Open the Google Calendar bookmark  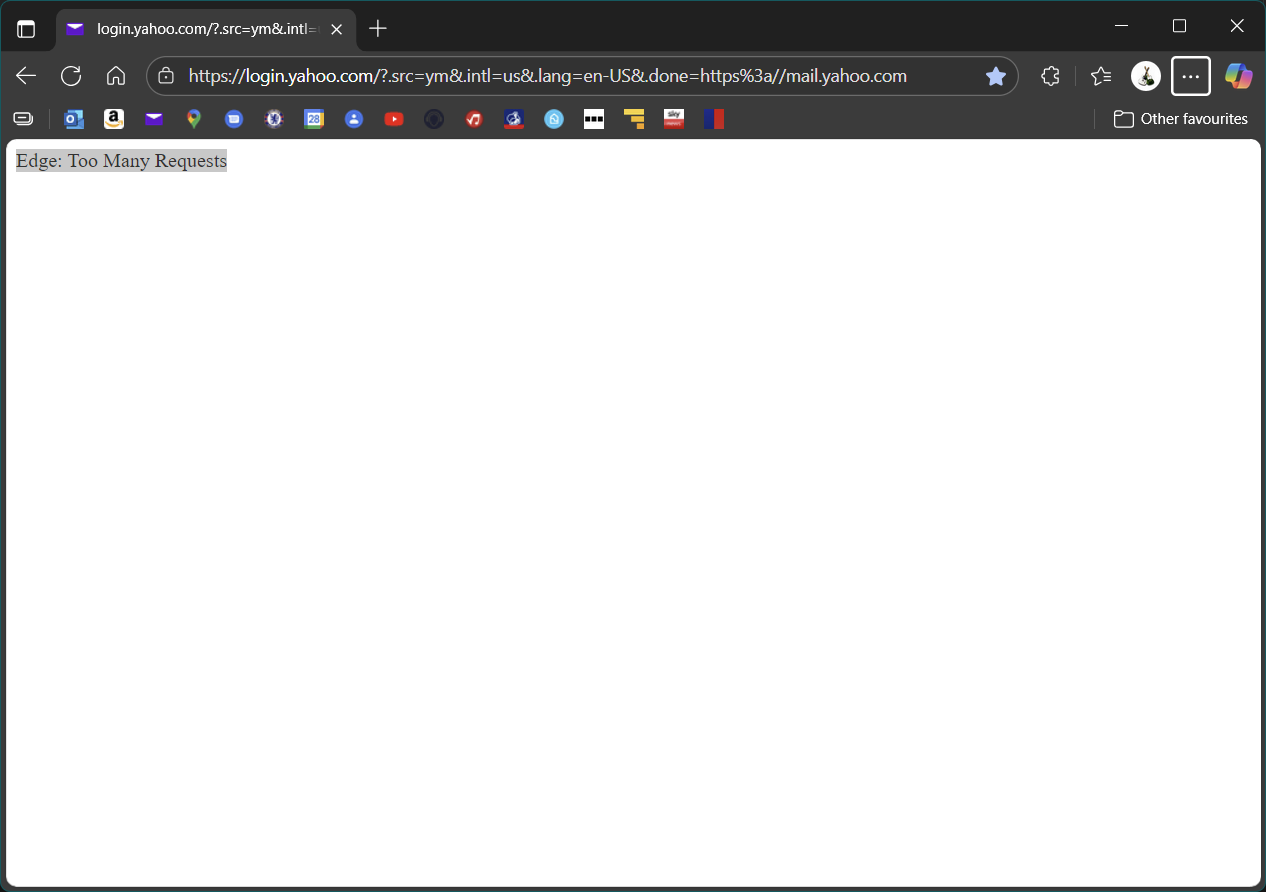pos(314,119)
